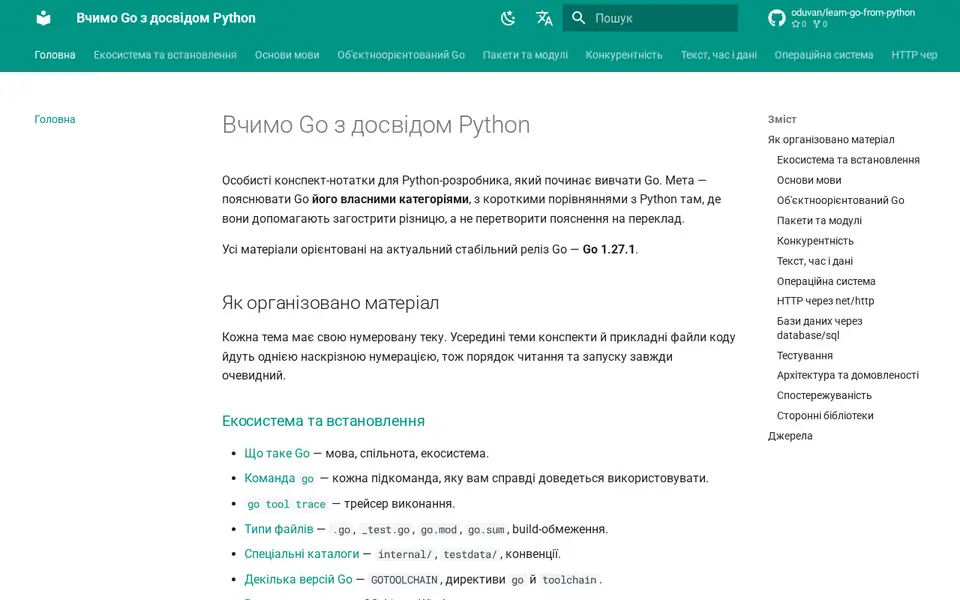Click the search magnifier icon
Viewport: 960px width, 600px height.
(x=579, y=18)
